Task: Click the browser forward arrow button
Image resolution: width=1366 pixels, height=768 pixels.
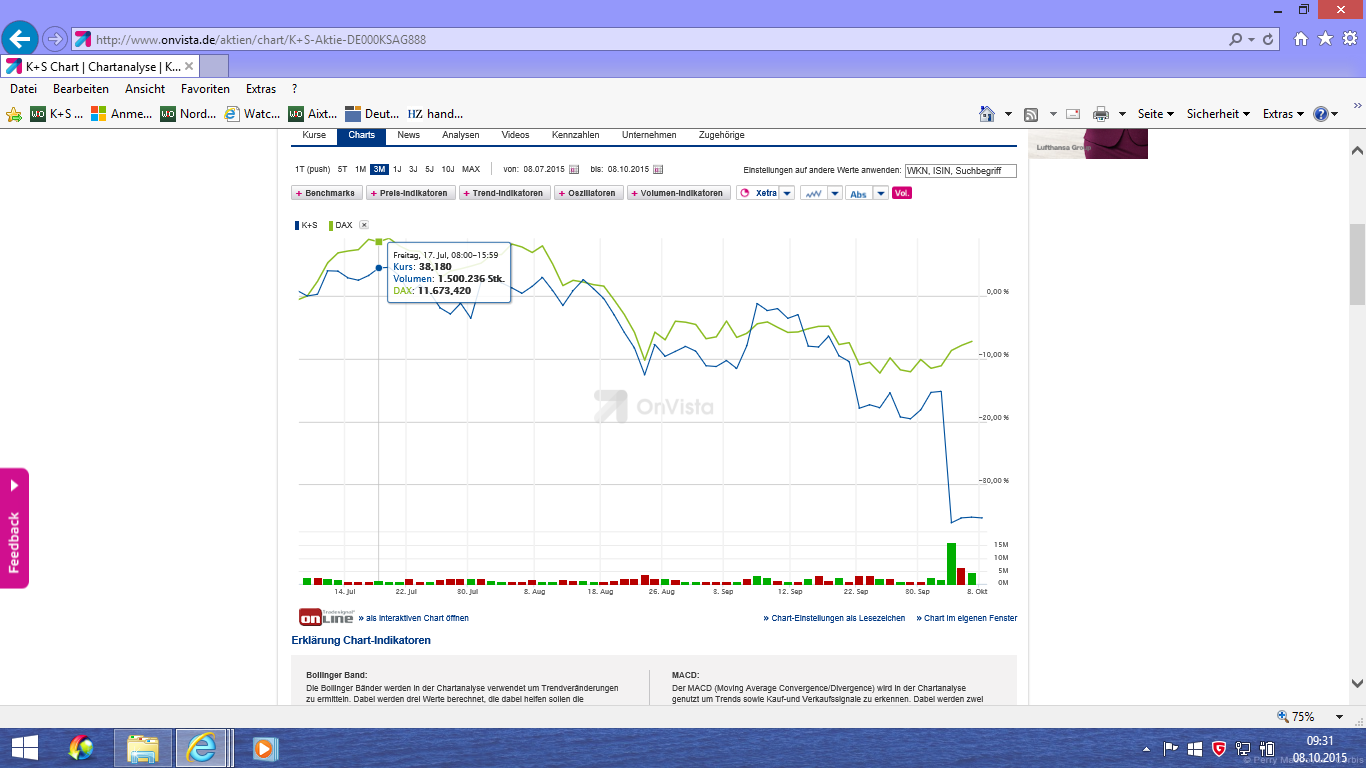Action: click(55, 39)
